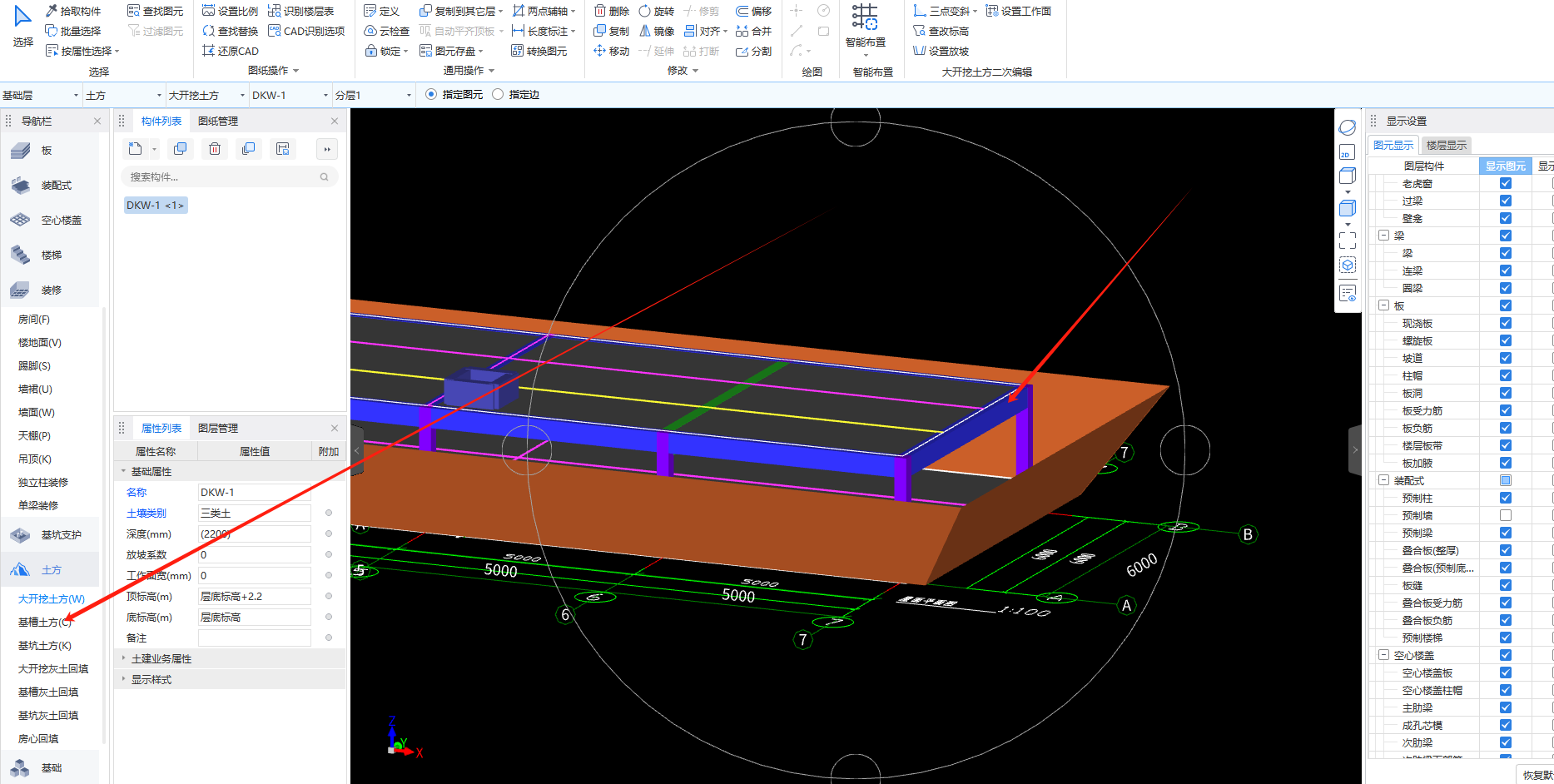Click the 合并 tool

click(x=753, y=31)
